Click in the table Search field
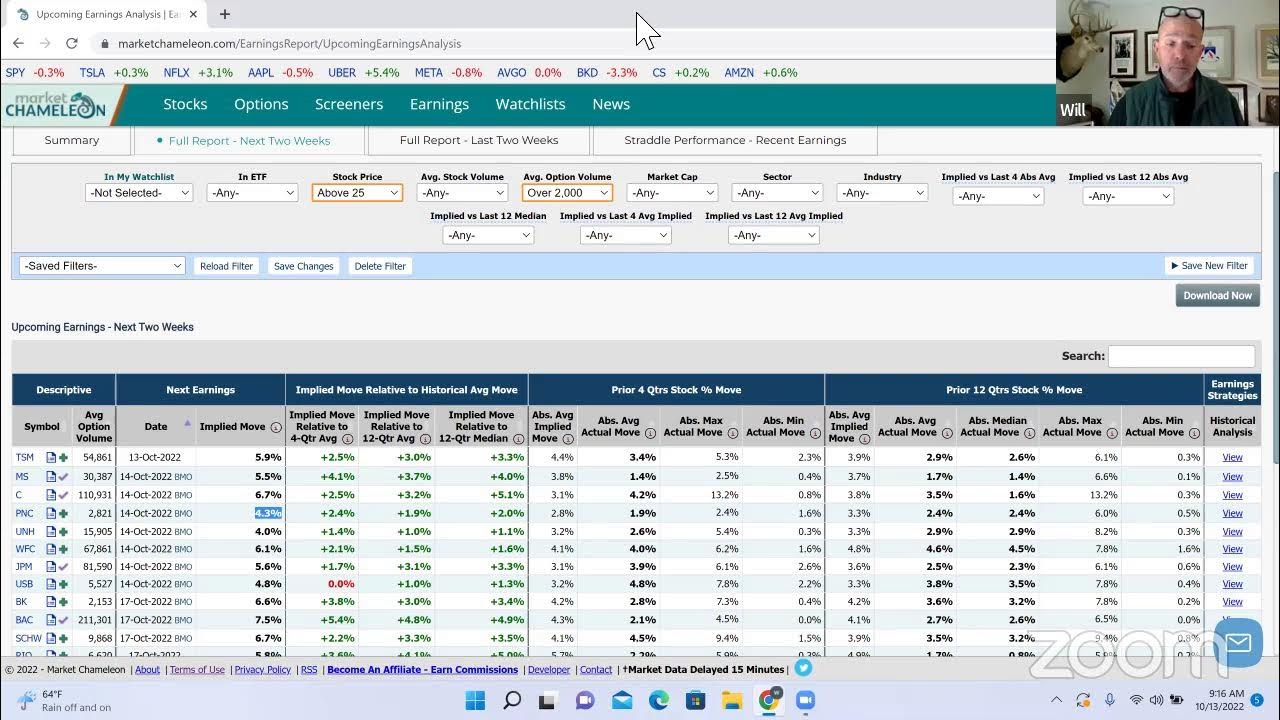The width and height of the screenshot is (1280, 720). (x=1181, y=356)
